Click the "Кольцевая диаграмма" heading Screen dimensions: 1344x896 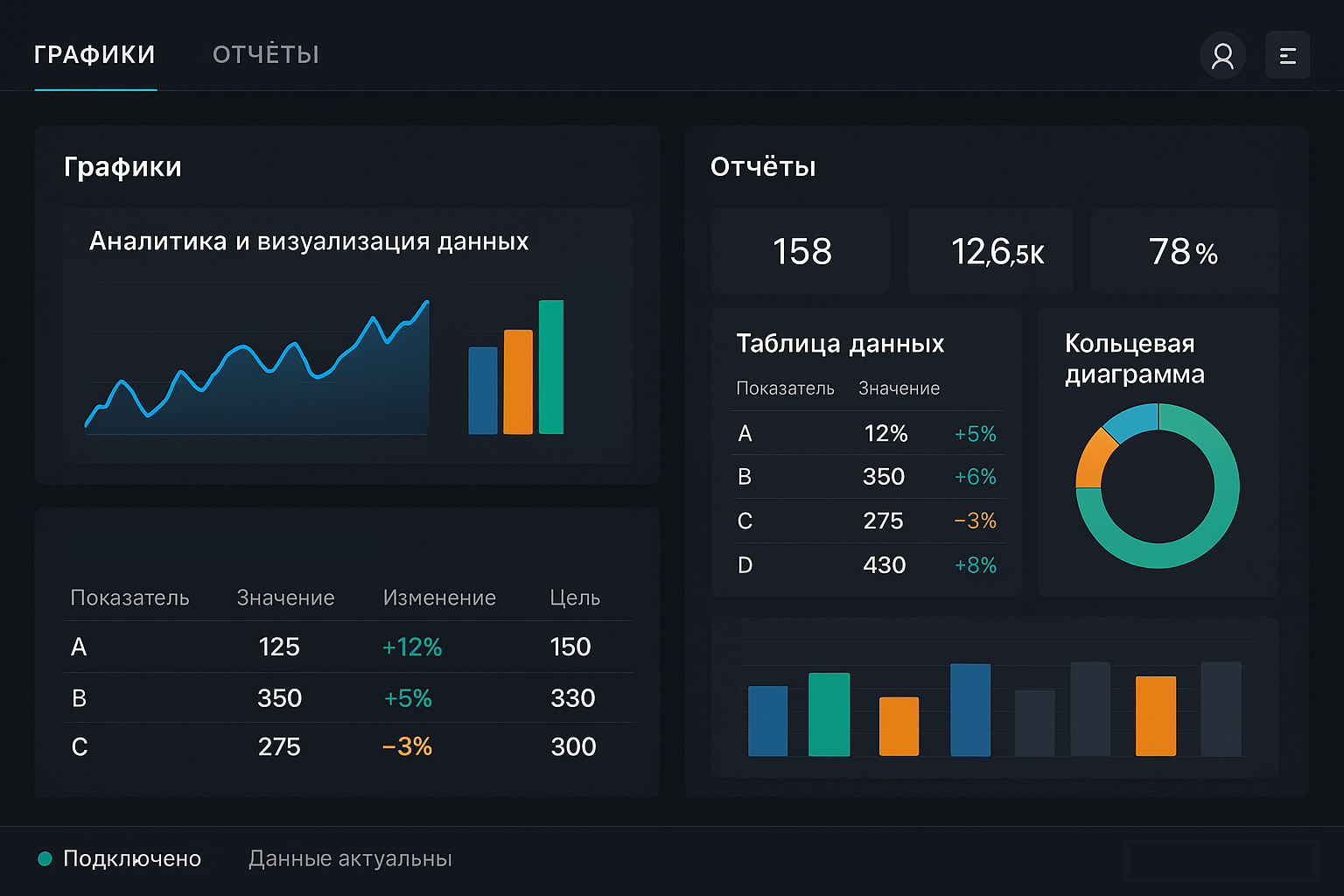[x=1135, y=359]
